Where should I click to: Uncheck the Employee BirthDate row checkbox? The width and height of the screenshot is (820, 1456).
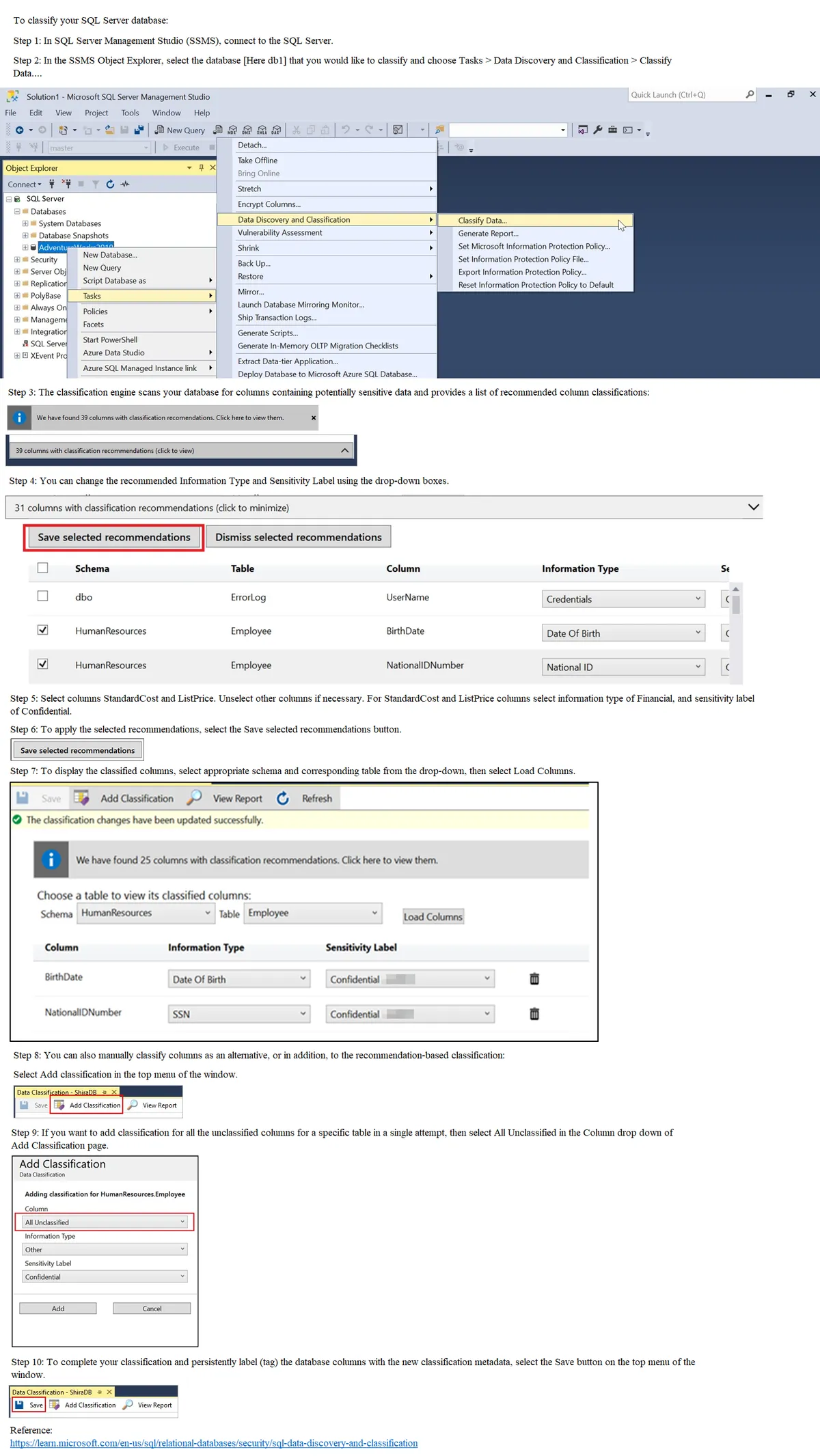(x=42, y=630)
